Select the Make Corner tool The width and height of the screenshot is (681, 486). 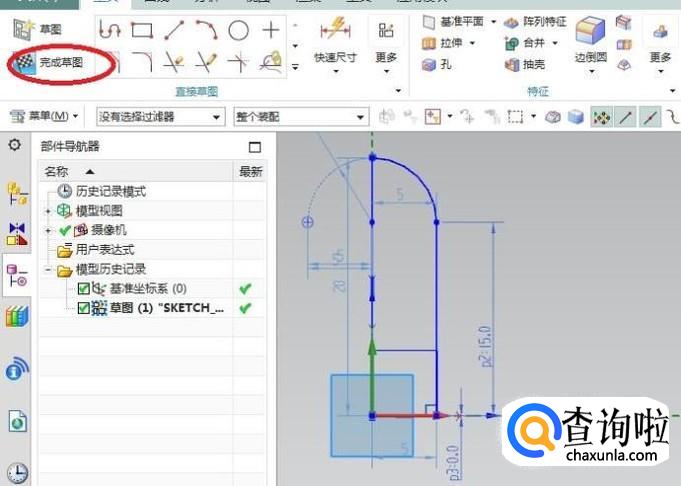[238, 62]
